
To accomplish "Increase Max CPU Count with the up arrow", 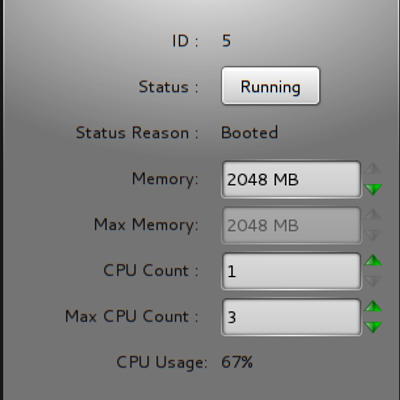I will coord(373,306).
